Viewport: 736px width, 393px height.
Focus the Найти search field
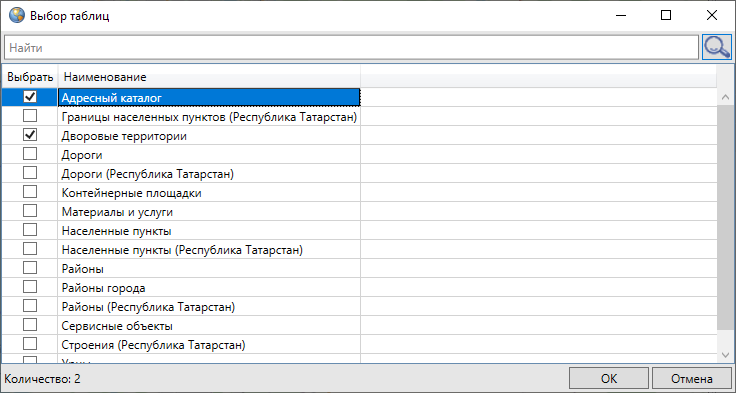(x=351, y=47)
